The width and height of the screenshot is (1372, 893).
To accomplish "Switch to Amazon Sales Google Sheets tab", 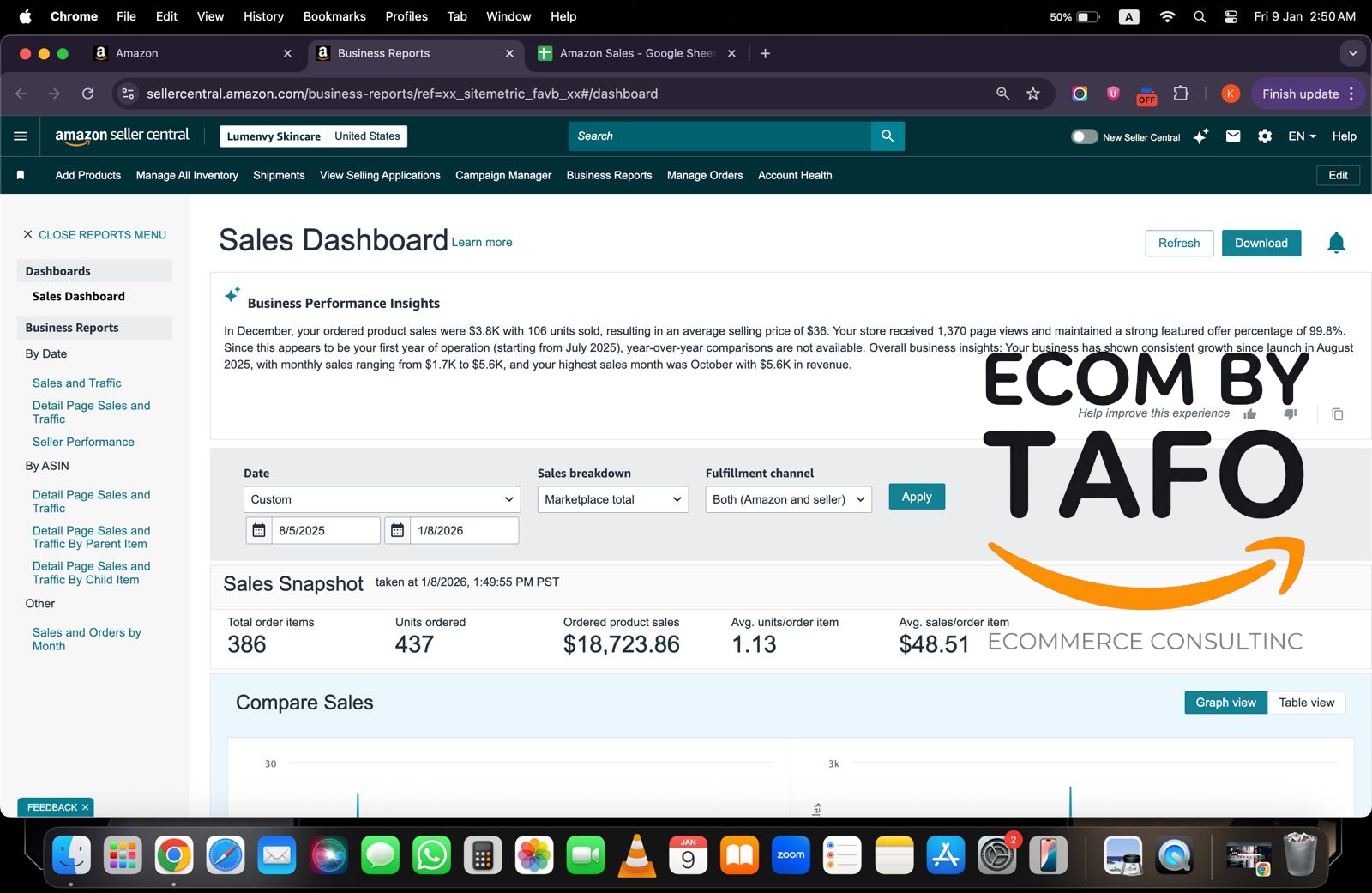I will [635, 53].
